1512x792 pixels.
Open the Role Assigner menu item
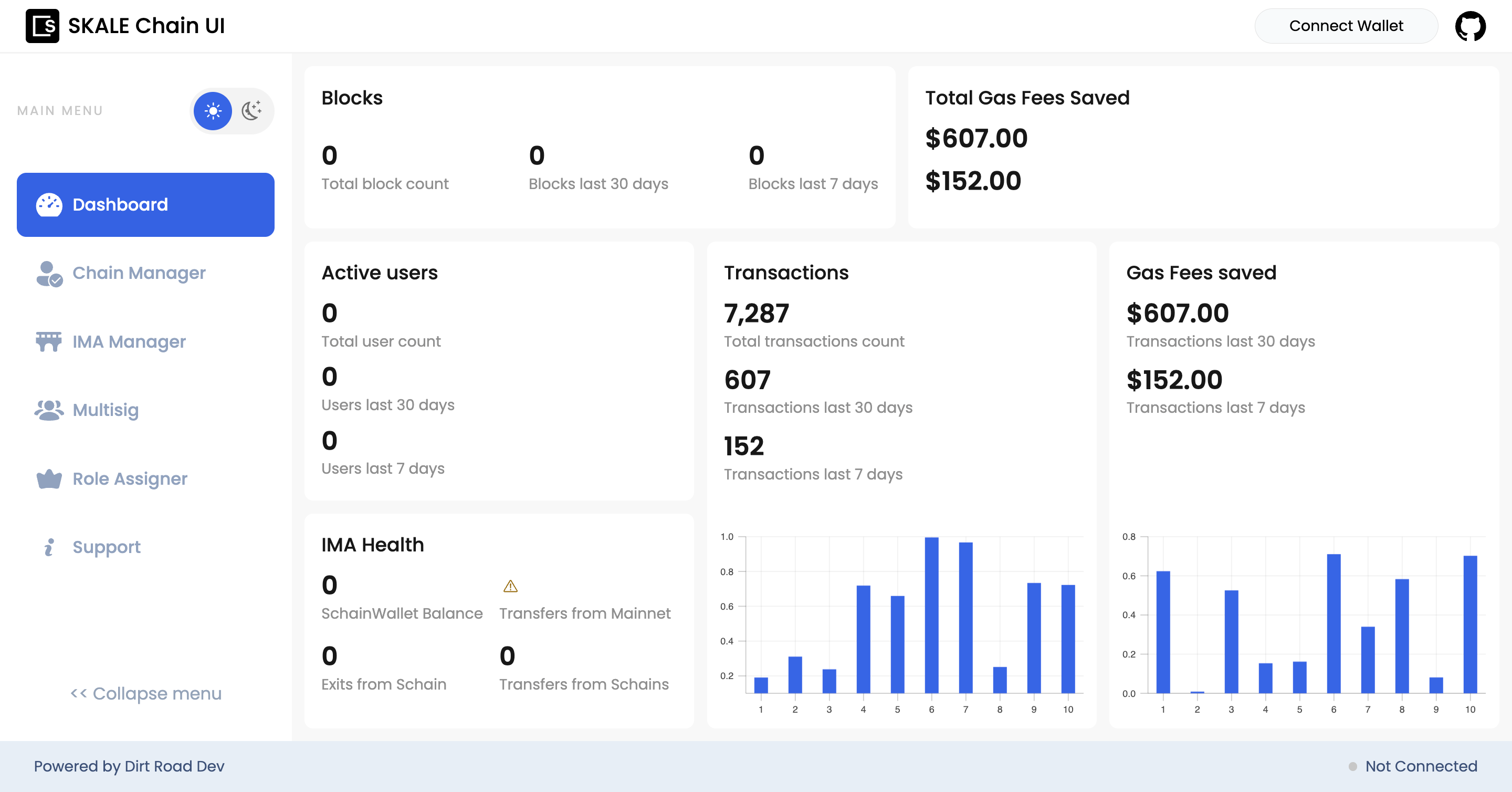tap(145, 479)
